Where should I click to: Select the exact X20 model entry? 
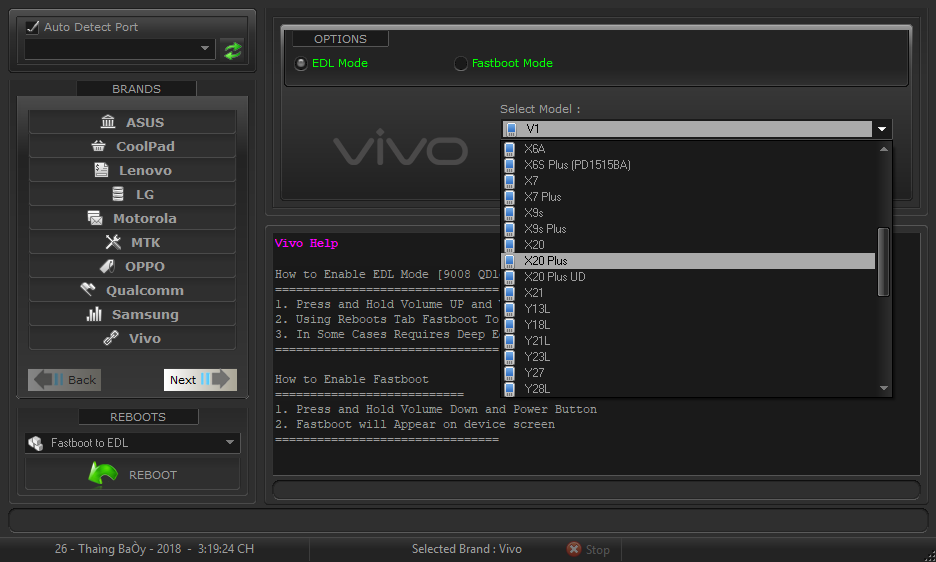[x=688, y=245]
